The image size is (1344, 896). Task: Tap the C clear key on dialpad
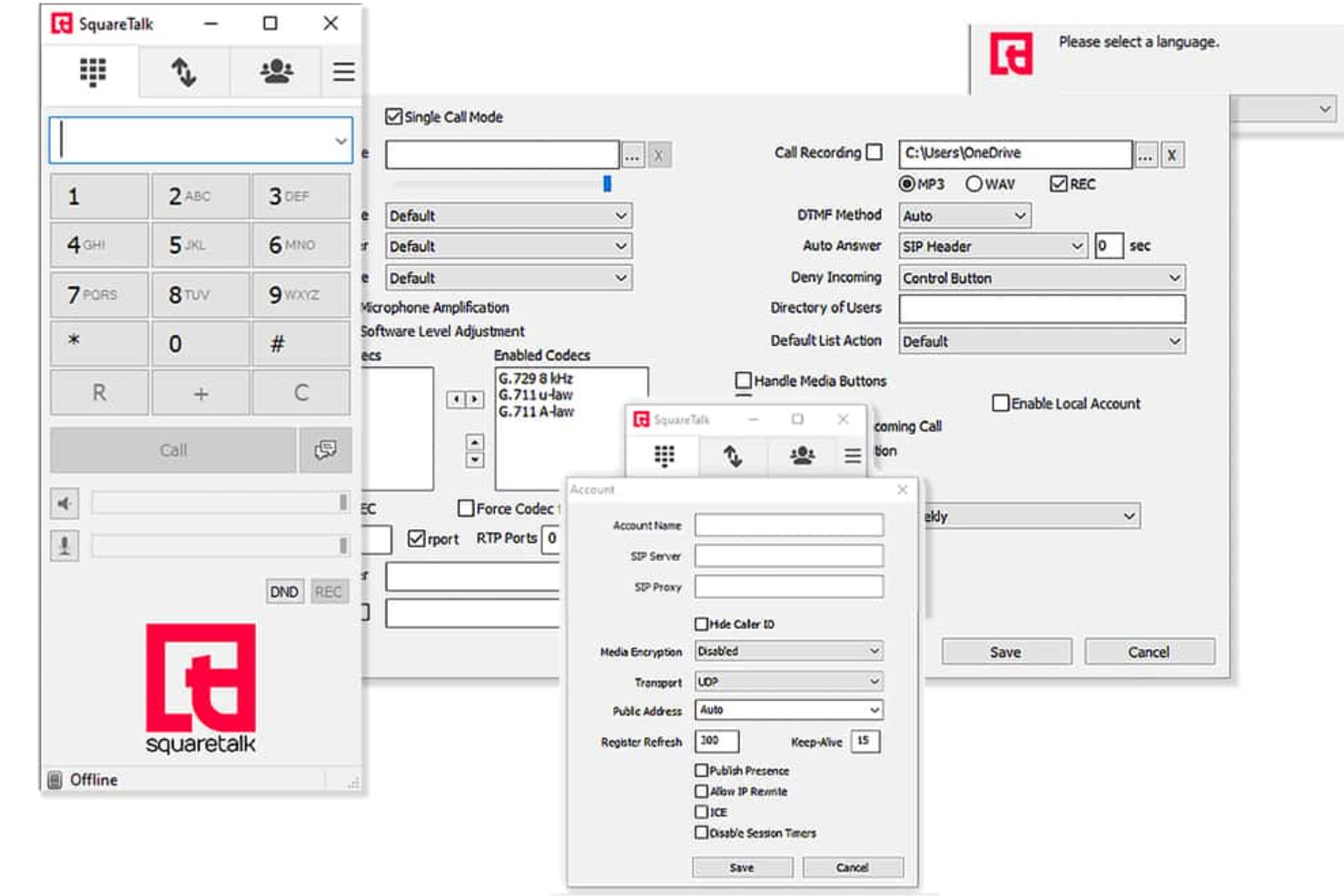tap(301, 393)
